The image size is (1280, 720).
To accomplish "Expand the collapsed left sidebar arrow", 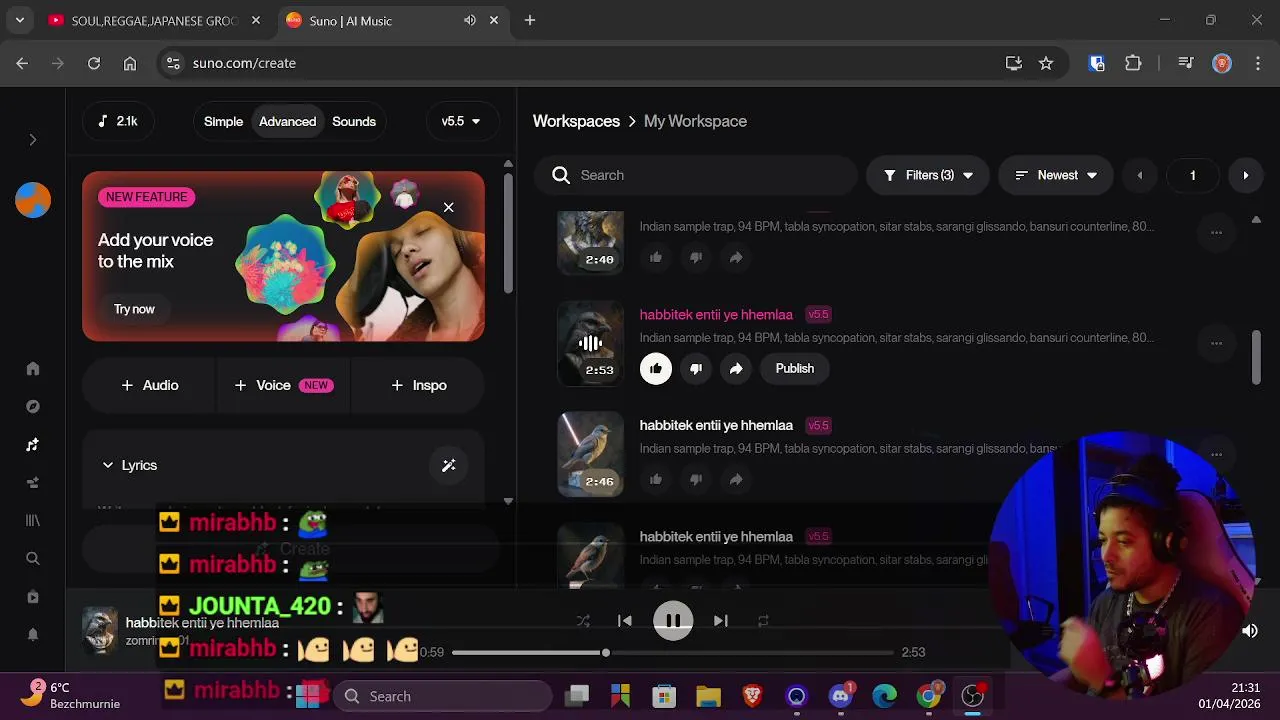I will coord(33,140).
